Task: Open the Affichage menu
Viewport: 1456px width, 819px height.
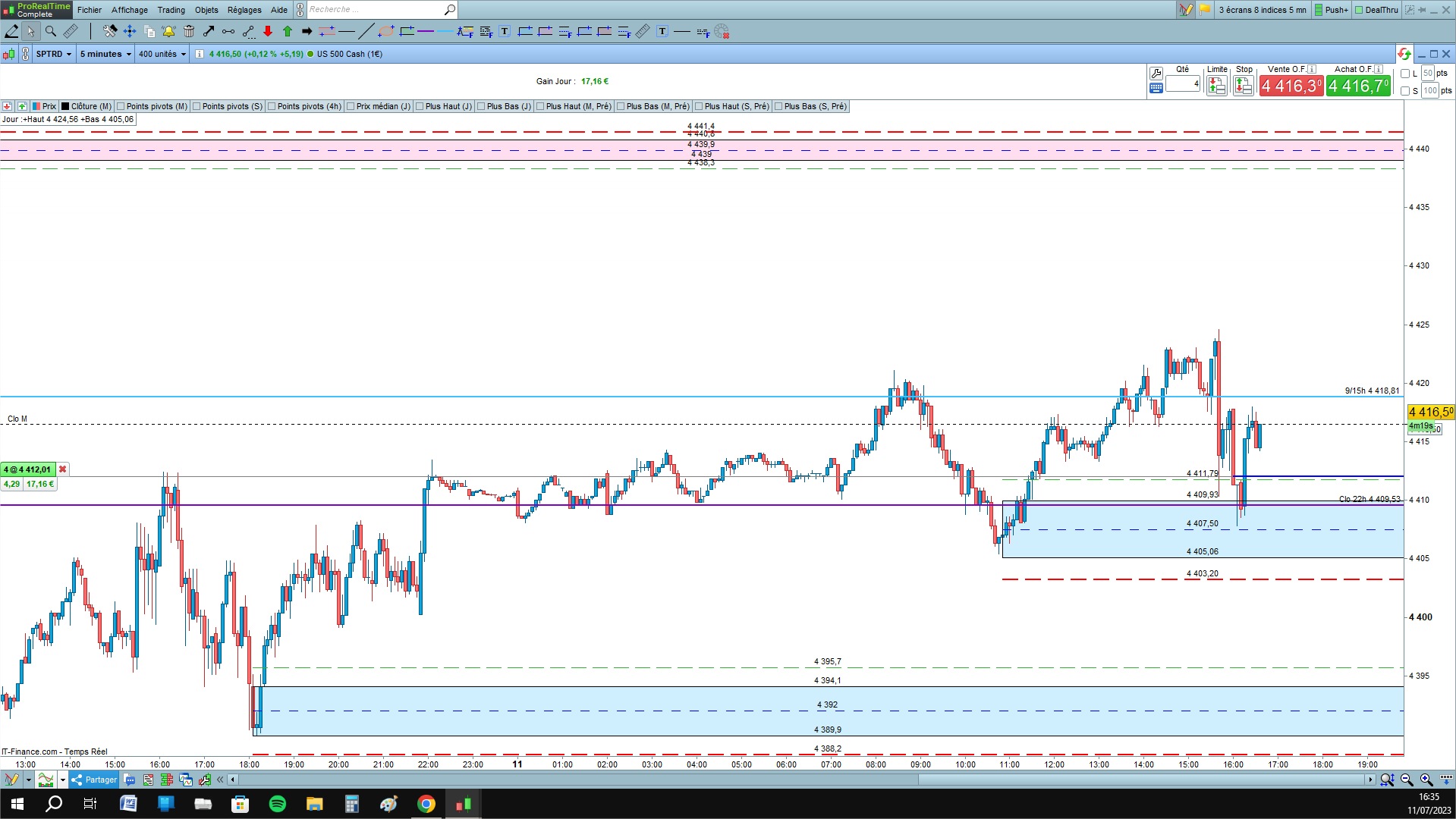Action: (x=130, y=10)
